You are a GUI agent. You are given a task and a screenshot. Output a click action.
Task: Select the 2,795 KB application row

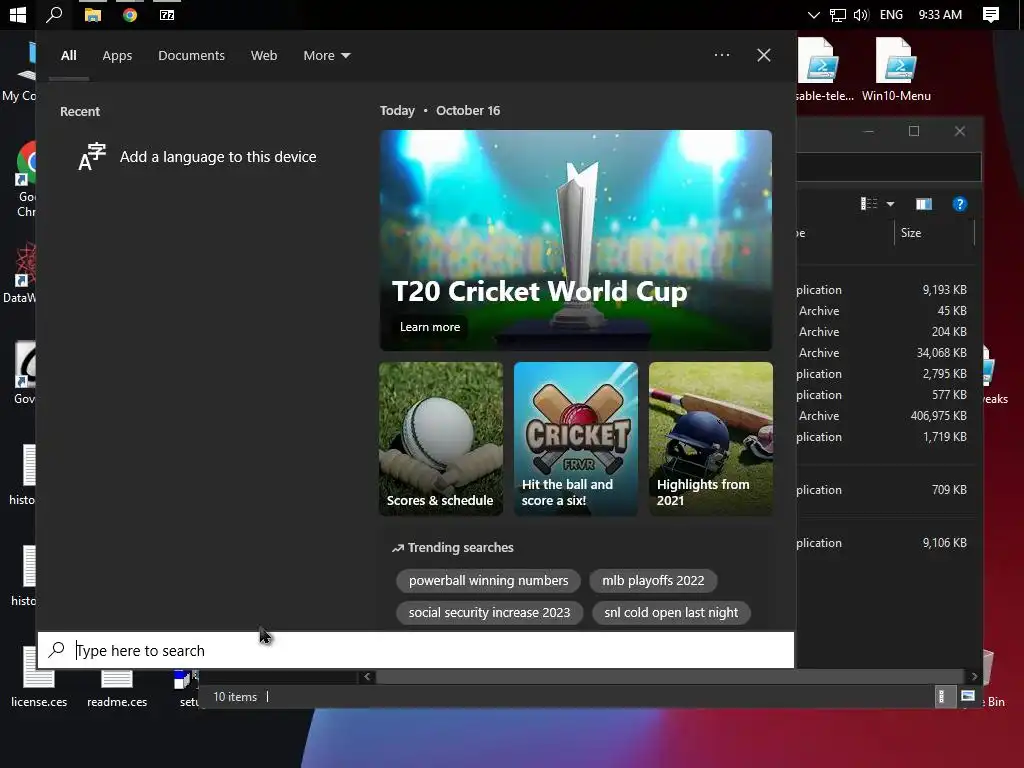(x=884, y=374)
